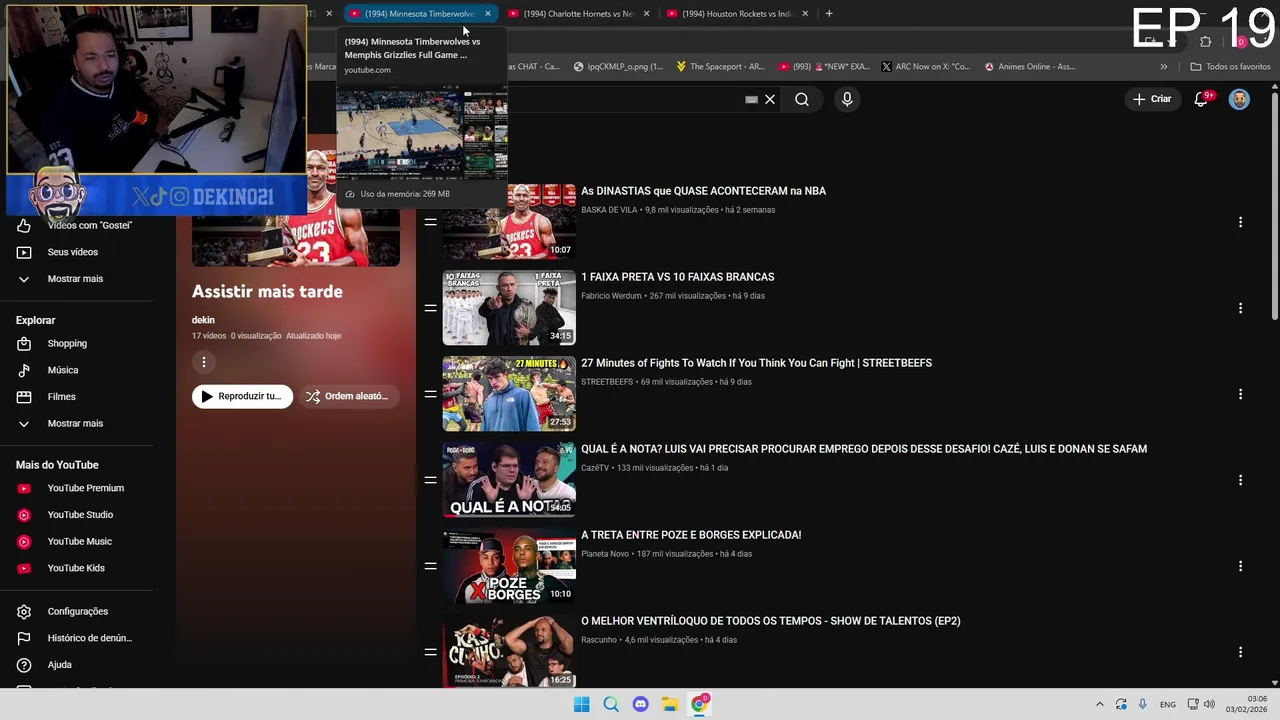Open The Spaceport bookmark
1280x720 pixels.
tap(720, 67)
